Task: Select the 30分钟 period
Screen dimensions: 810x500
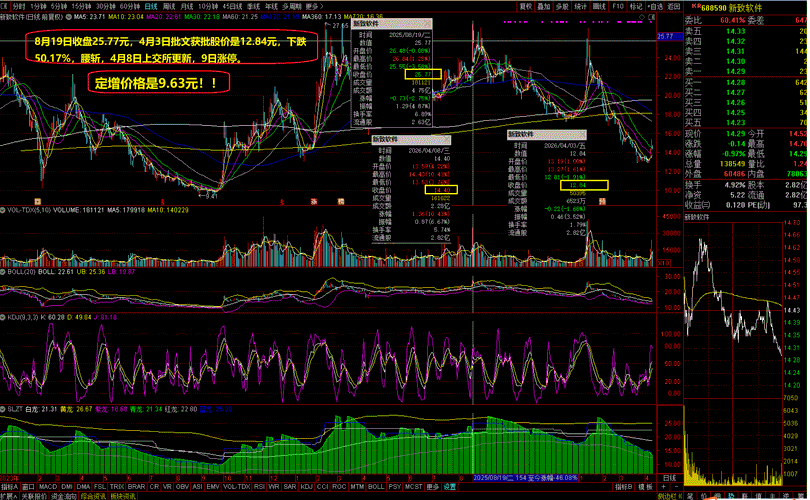Action: [x=105, y=7]
